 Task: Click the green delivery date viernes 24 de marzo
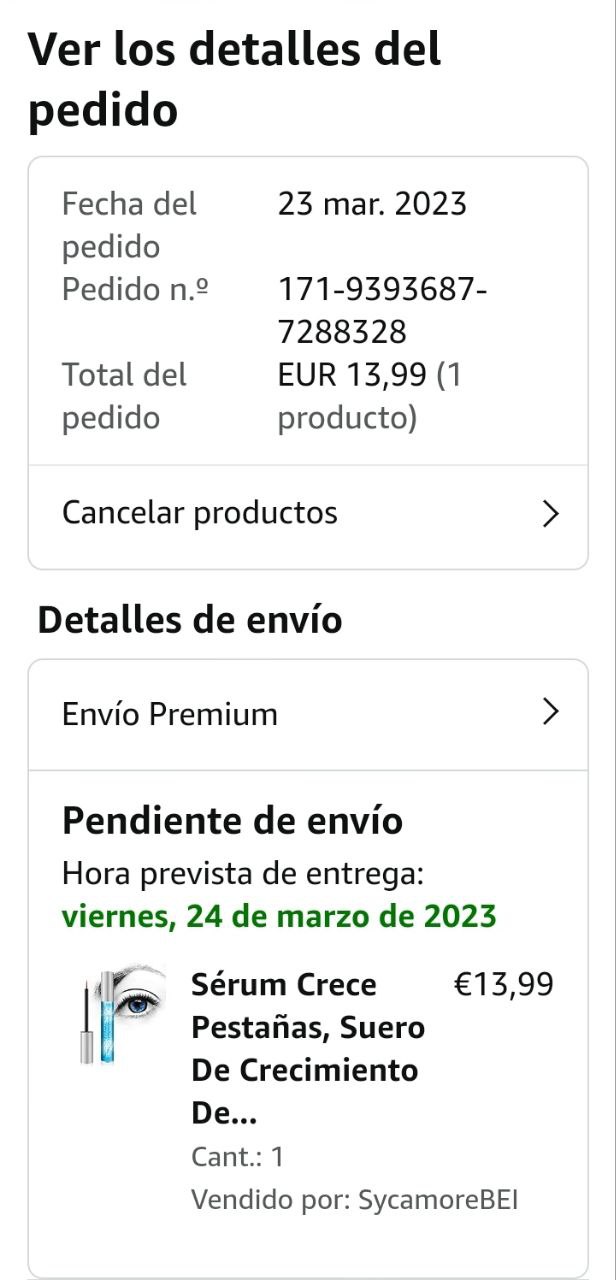pyautogui.click(x=279, y=916)
